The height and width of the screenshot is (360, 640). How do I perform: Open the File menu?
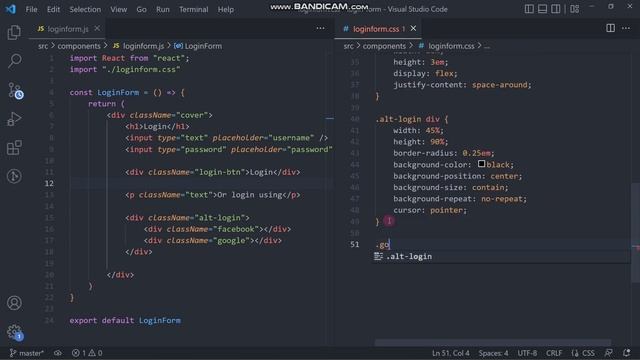click(x=31, y=9)
